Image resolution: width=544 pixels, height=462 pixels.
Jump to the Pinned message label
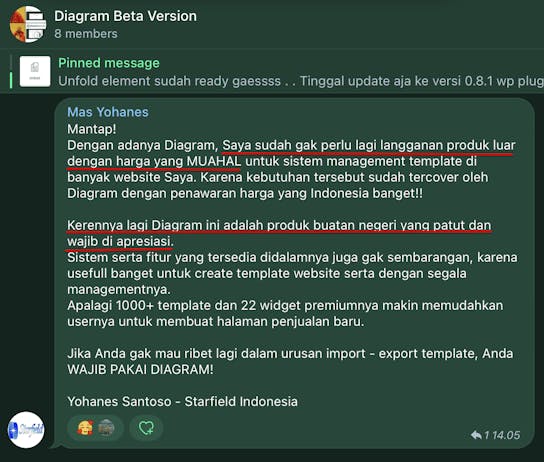tap(109, 63)
